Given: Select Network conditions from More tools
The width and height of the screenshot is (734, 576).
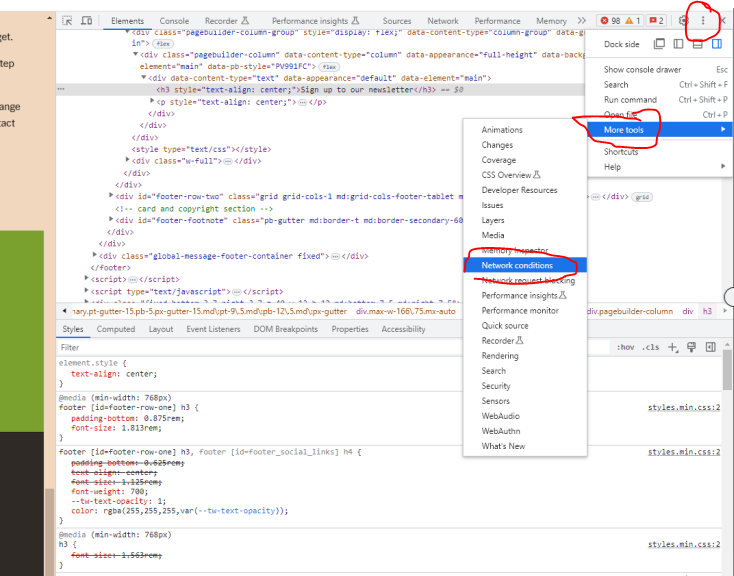Looking at the screenshot, I should pyautogui.click(x=516, y=265).
